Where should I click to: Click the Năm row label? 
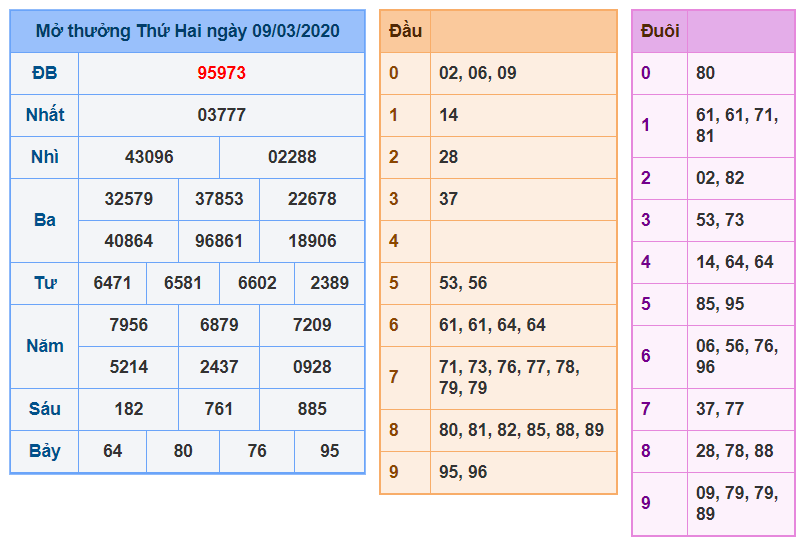point(45,346)
